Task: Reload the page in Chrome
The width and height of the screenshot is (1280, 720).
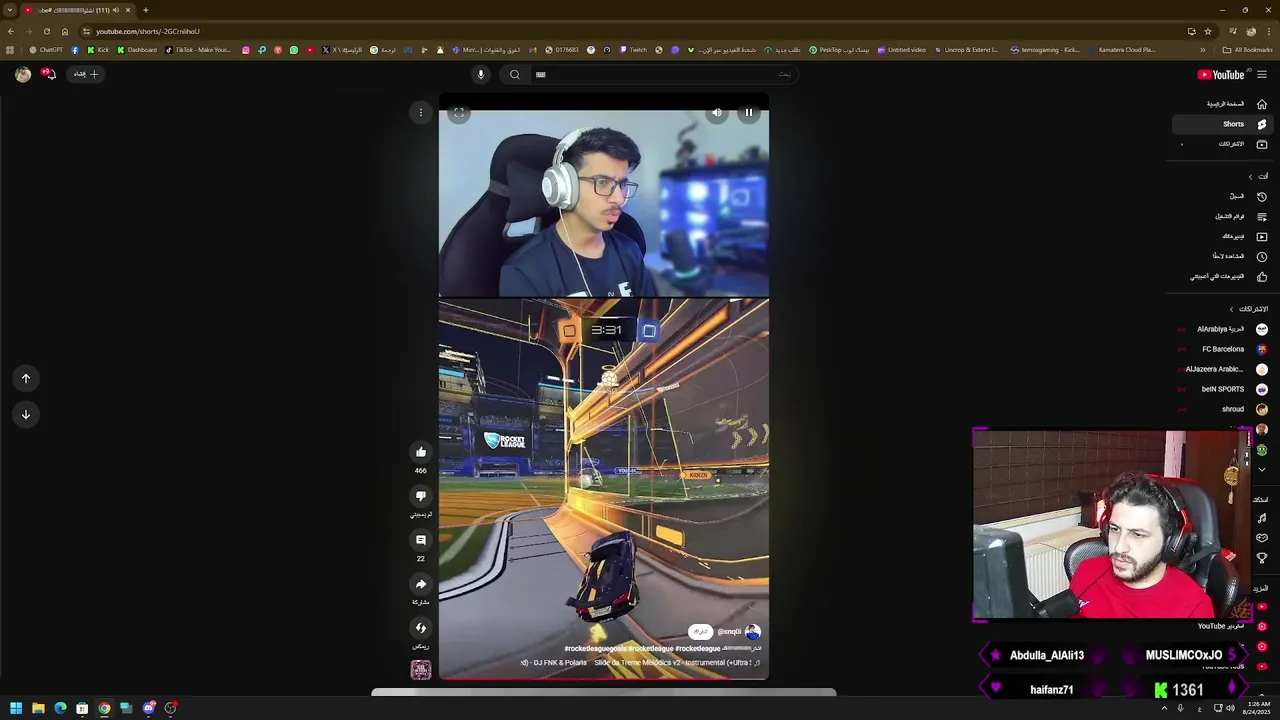Action: point(46,31)
